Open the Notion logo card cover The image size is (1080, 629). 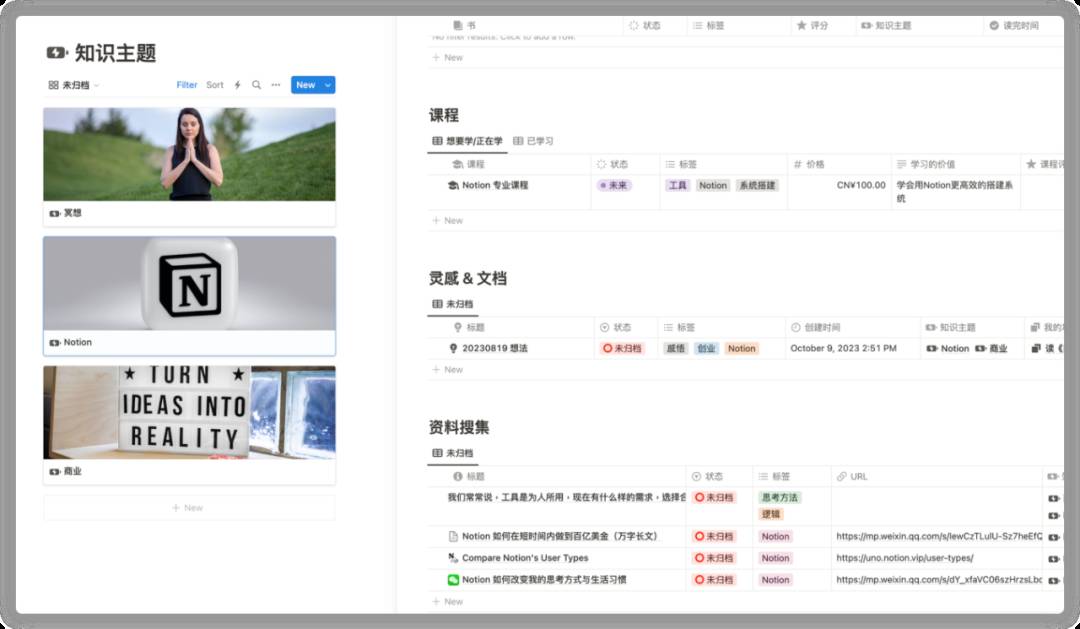point(189,283)
